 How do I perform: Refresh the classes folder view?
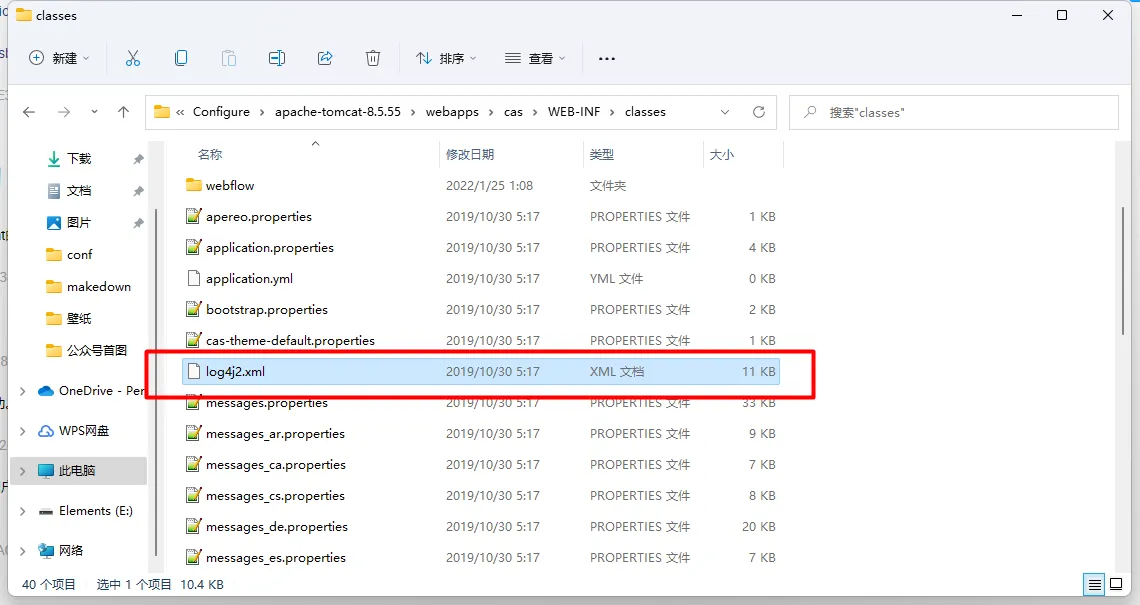pyautogui.click(x=759, y=112)
